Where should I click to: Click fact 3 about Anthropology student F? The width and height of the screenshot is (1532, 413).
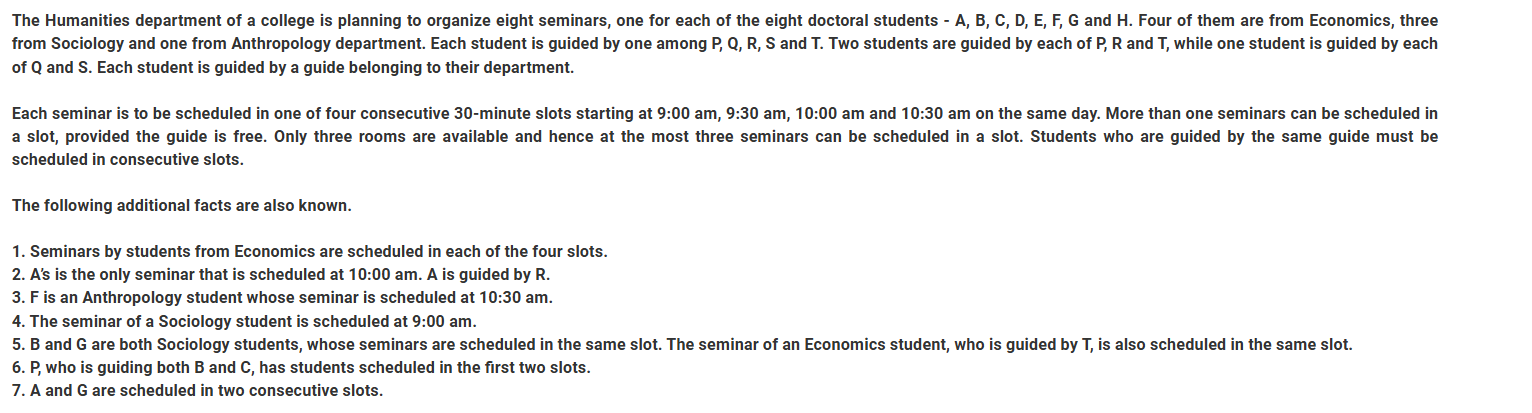point(282,298)
